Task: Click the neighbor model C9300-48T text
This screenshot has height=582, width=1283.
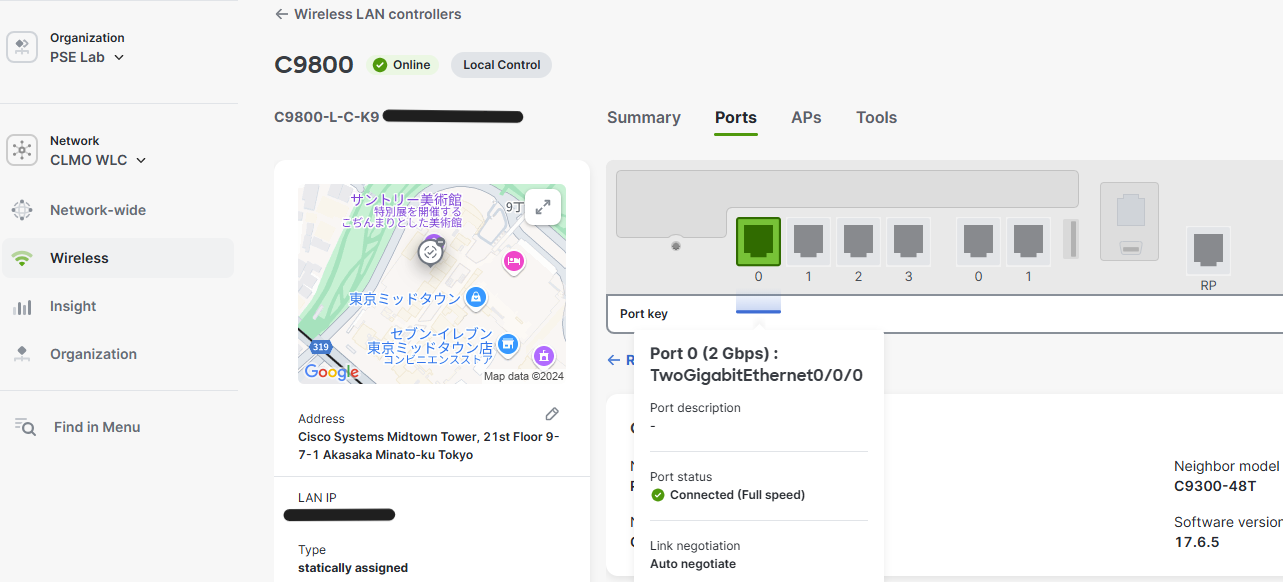Action: click(x=1215, y=486)
